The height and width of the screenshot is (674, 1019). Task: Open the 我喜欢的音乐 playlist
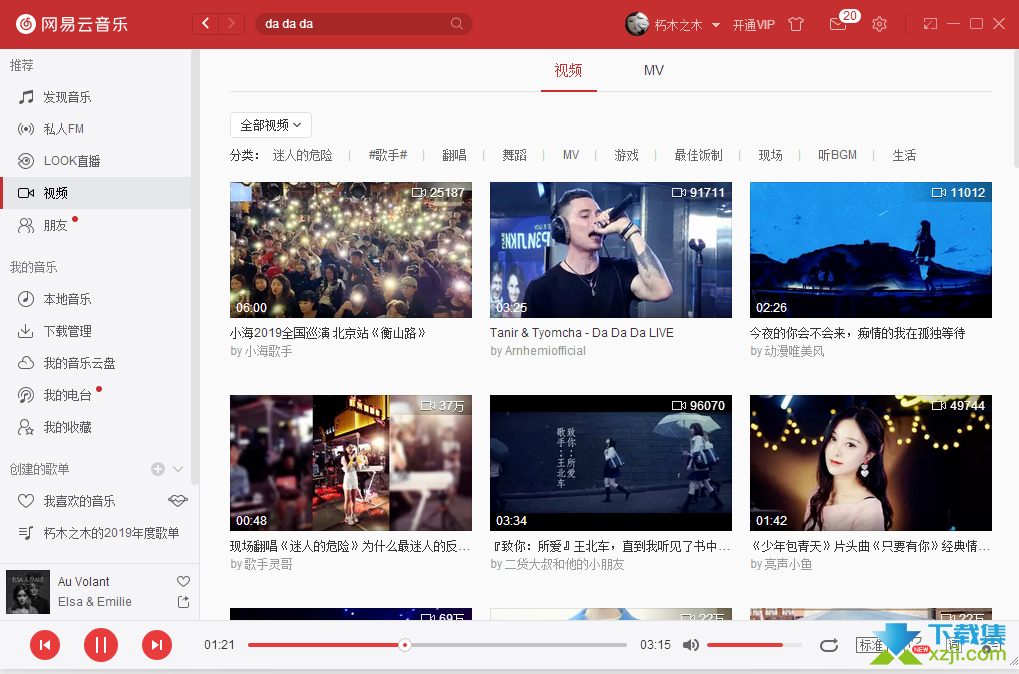[79, 500]
